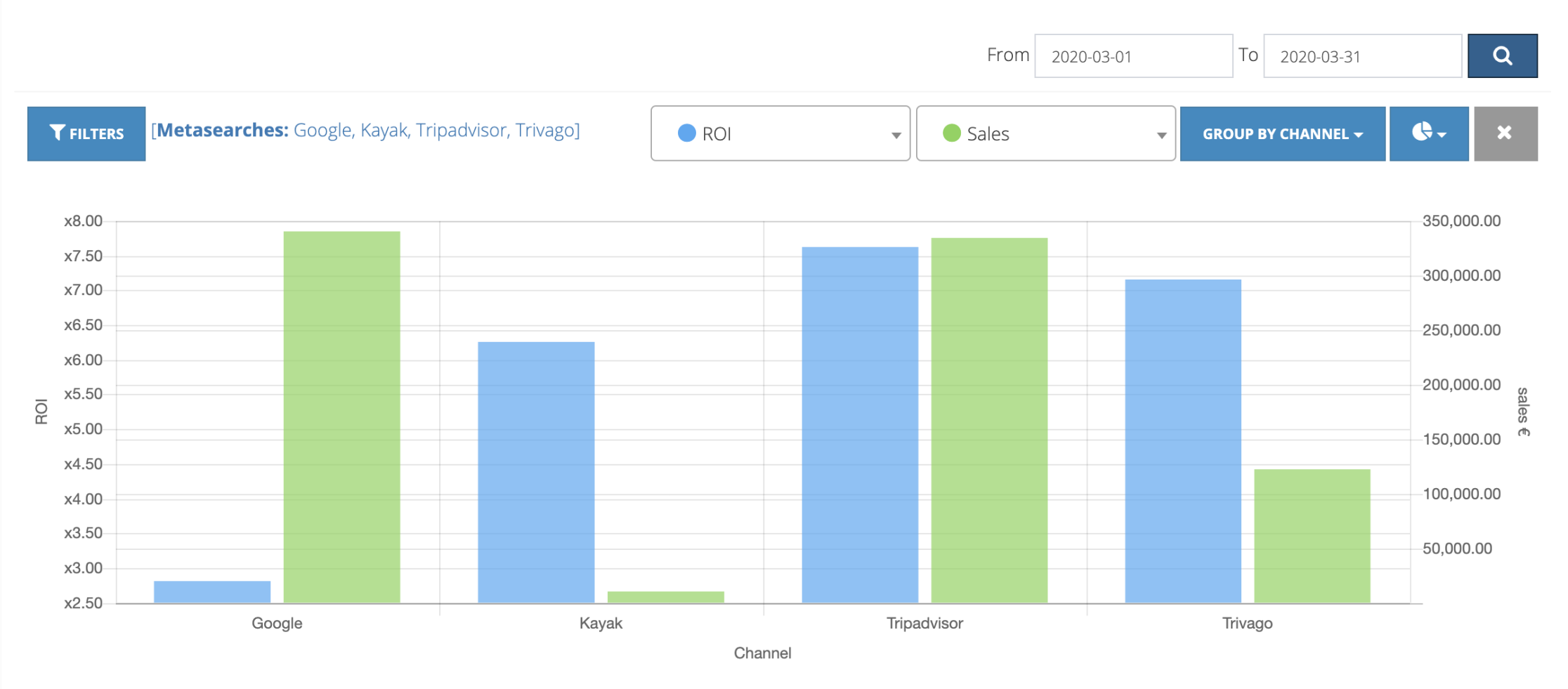Select the Trivago green Sales bar

[x=1312, y=536]
